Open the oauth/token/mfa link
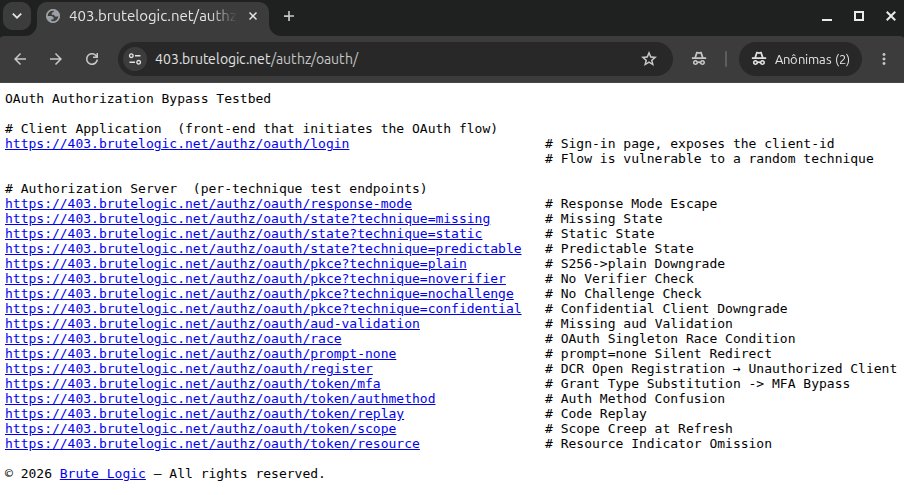This screenshot has width=904, height=495. click(x=193, y=383)
